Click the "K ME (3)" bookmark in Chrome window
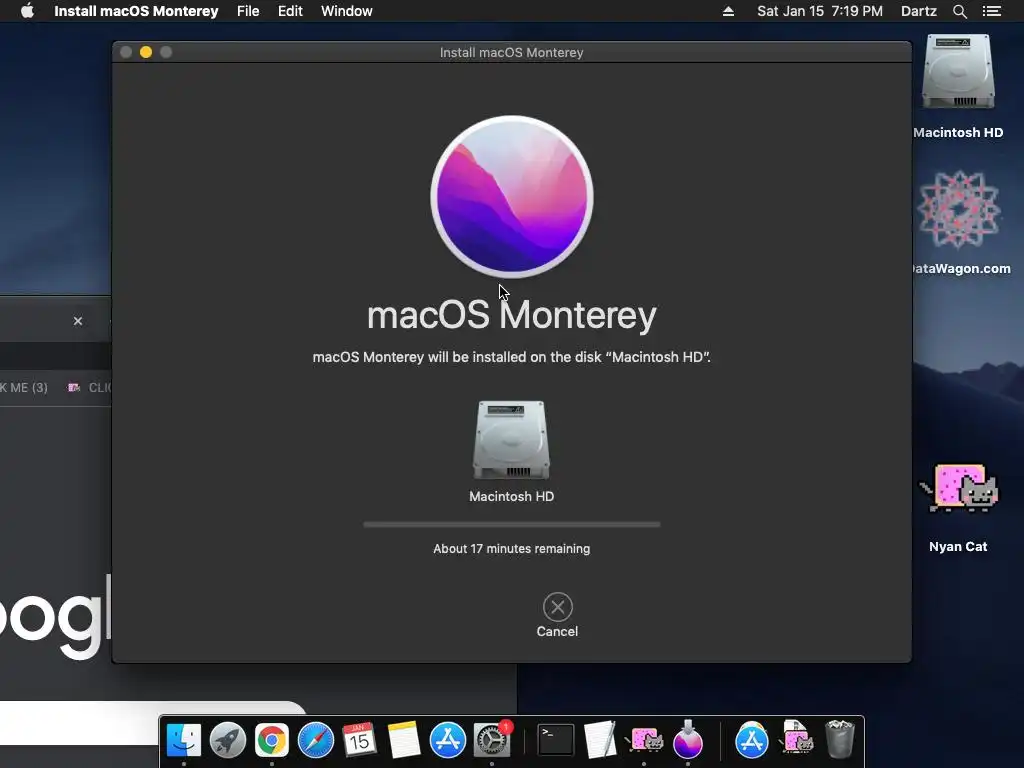This screenshot has height=768, width=1024. pos(24,387)
